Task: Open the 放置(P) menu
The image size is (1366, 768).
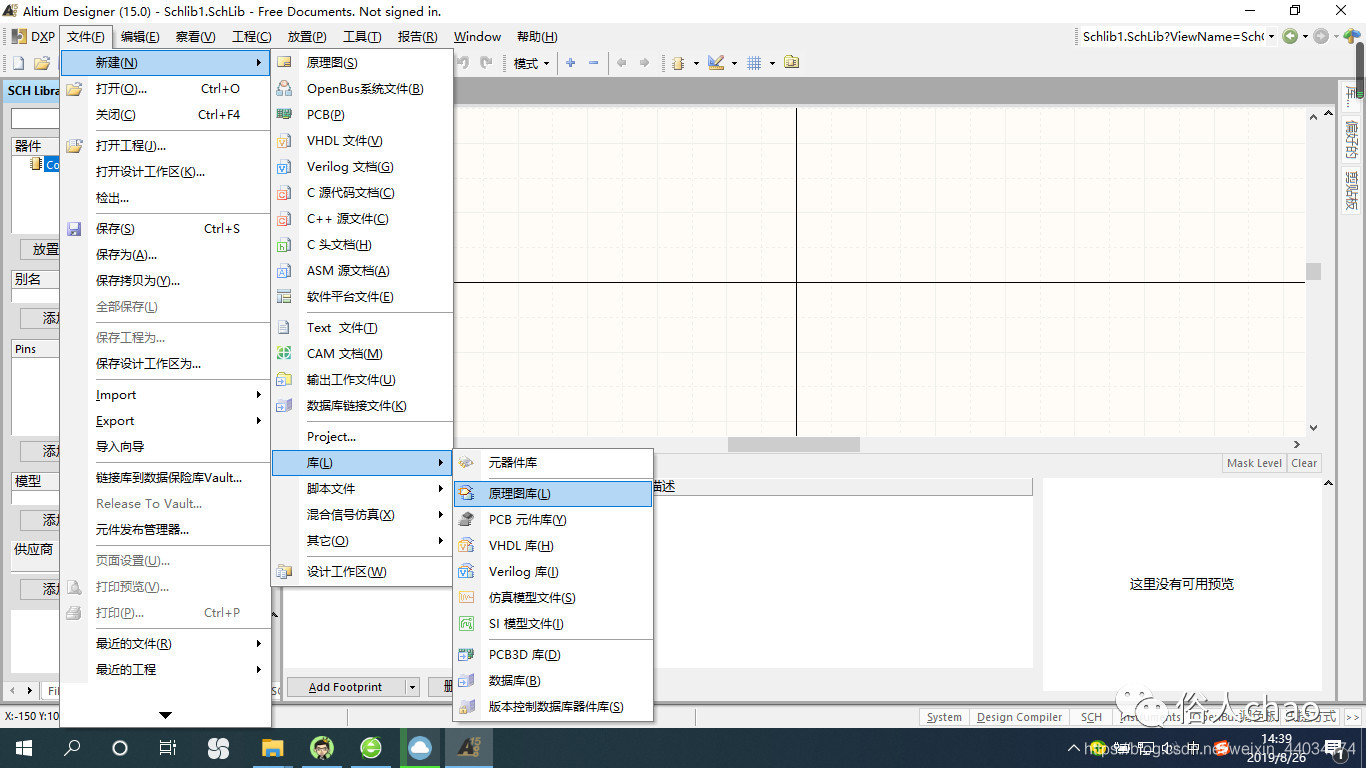Action: pyautogui.click(x=307, y=37)
